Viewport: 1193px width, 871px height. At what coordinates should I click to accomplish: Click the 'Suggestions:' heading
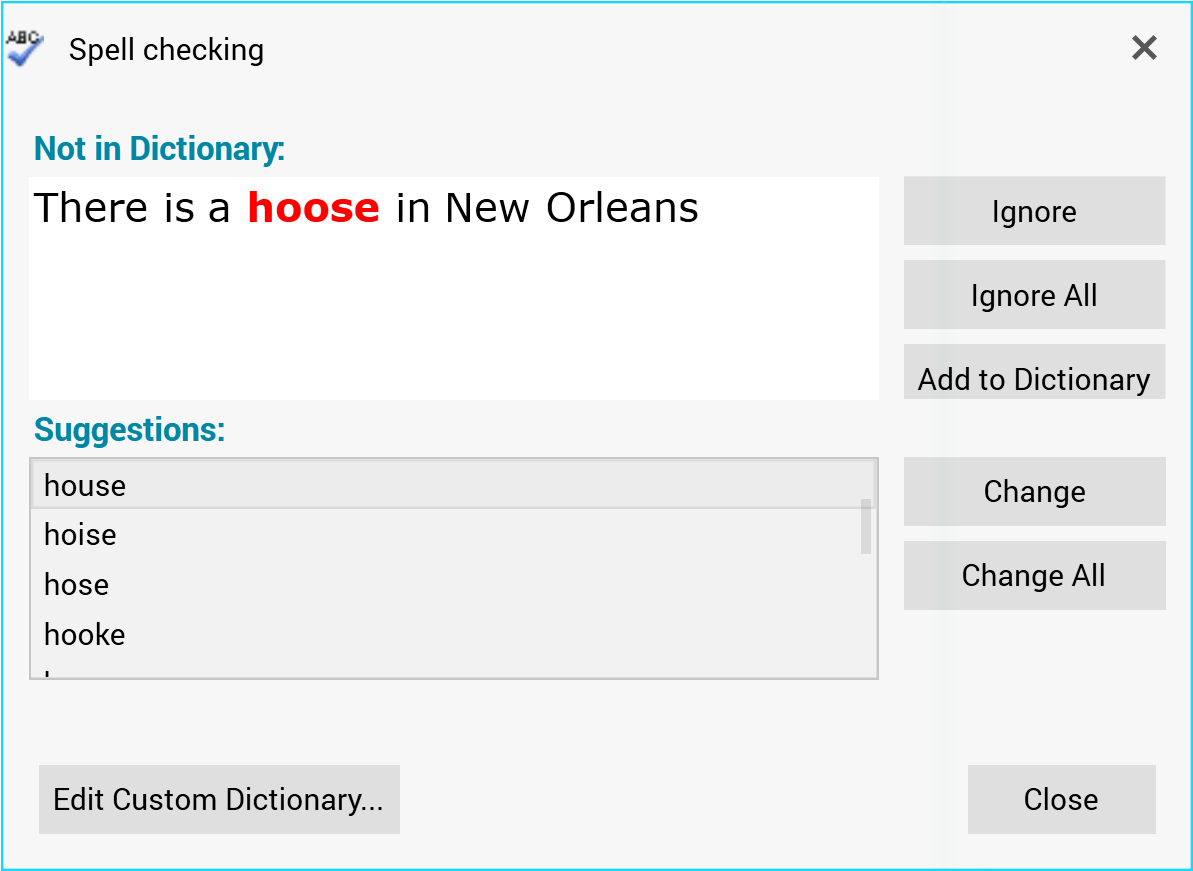pyautogui.click(x=130, y=430)
